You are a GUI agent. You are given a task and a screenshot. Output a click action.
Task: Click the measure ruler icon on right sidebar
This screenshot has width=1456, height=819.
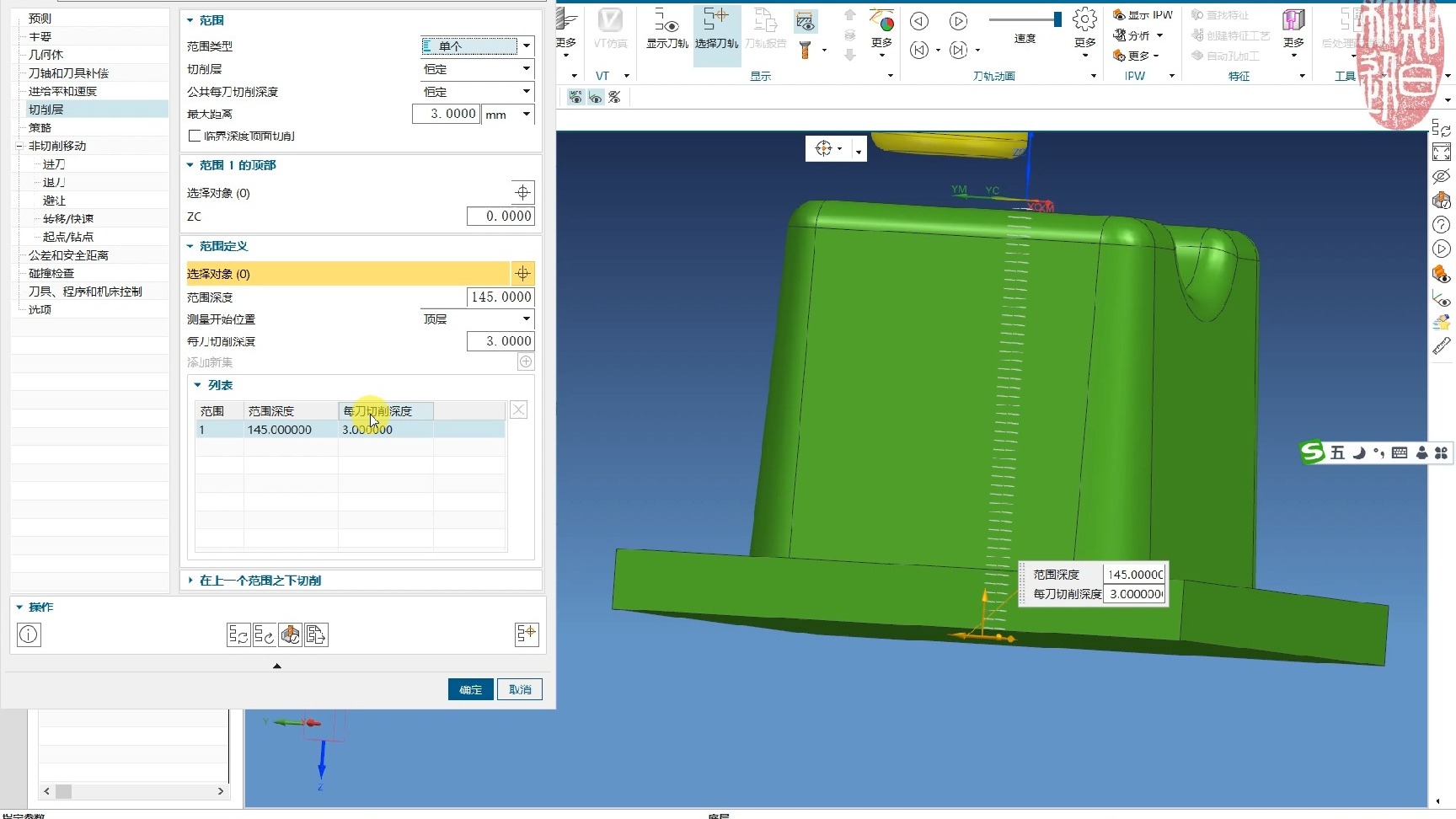coord(1442,345)
